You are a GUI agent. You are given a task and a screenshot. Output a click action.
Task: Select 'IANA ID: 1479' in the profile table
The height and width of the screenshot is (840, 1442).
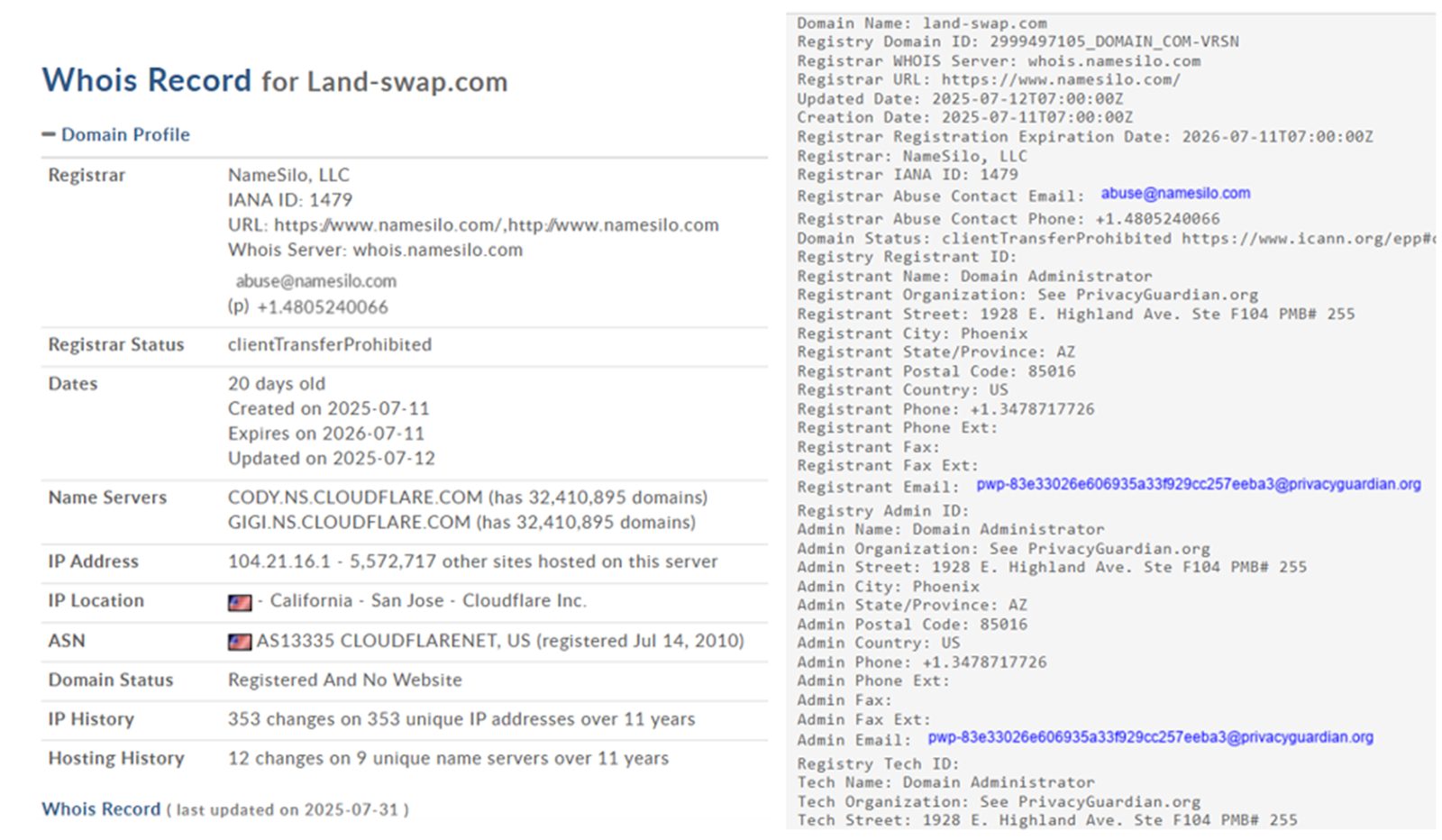(x=290, y=200)
